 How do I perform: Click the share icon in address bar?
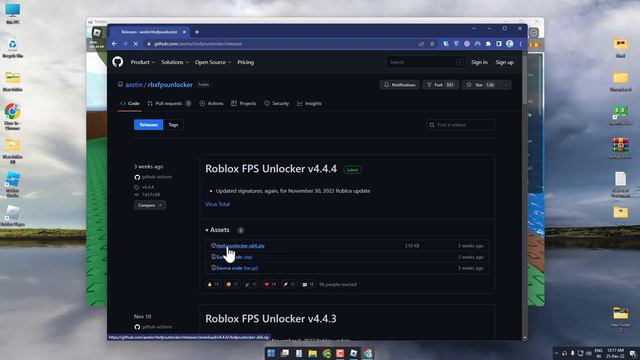click(422, 44)
